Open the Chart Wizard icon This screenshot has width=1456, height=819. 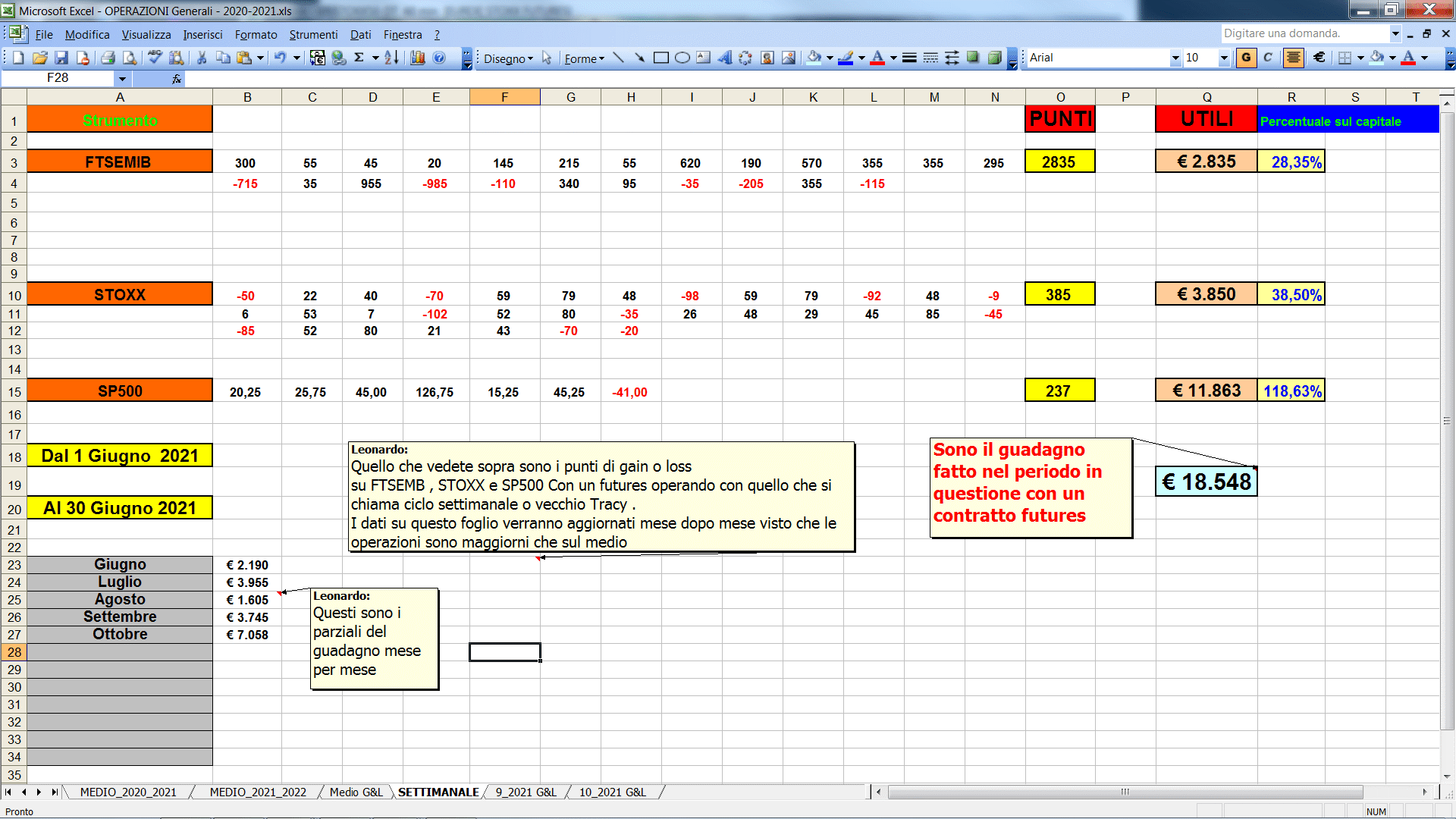pyautogui.click(x=418, y=58)
